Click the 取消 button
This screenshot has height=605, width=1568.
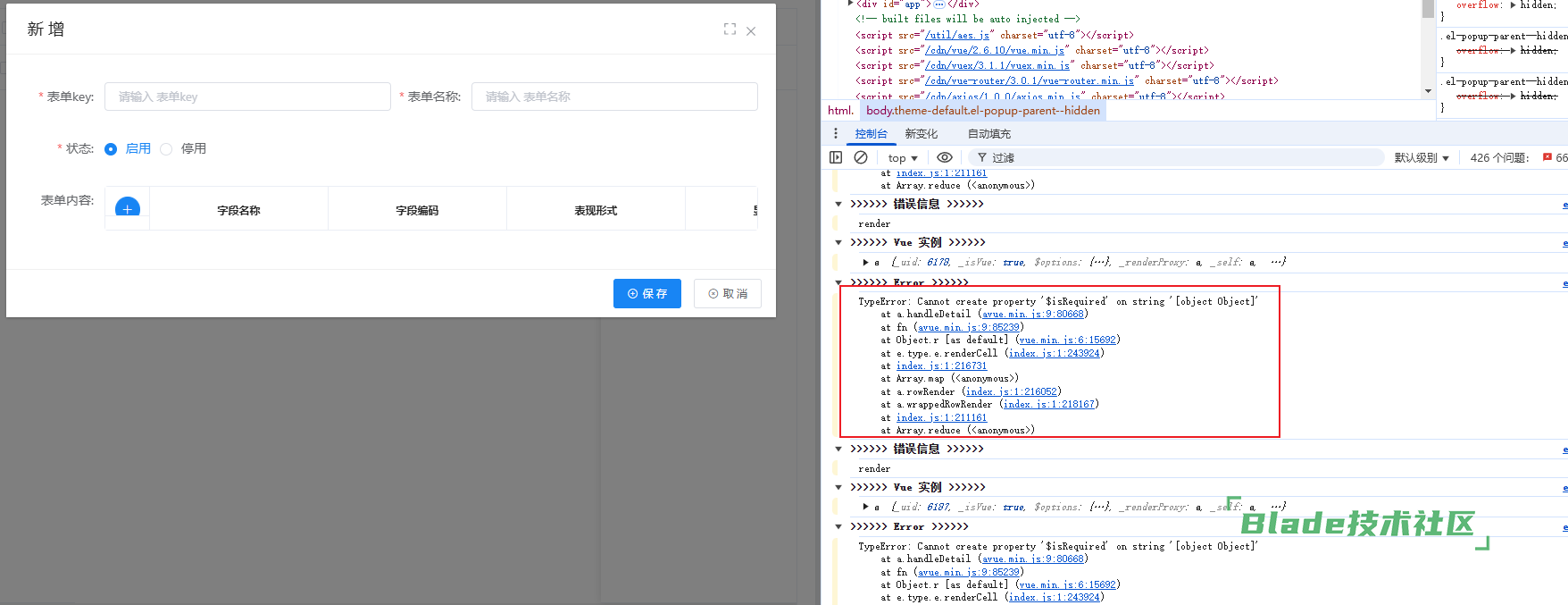(x=728, y=294)
